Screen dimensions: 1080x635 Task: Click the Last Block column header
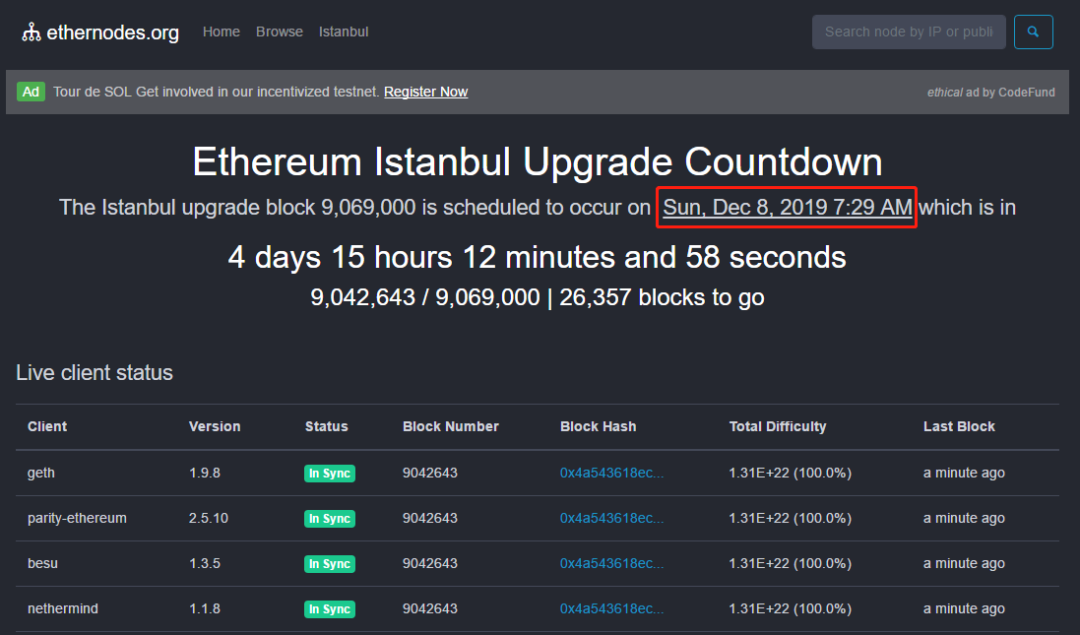tap(959, 426)
